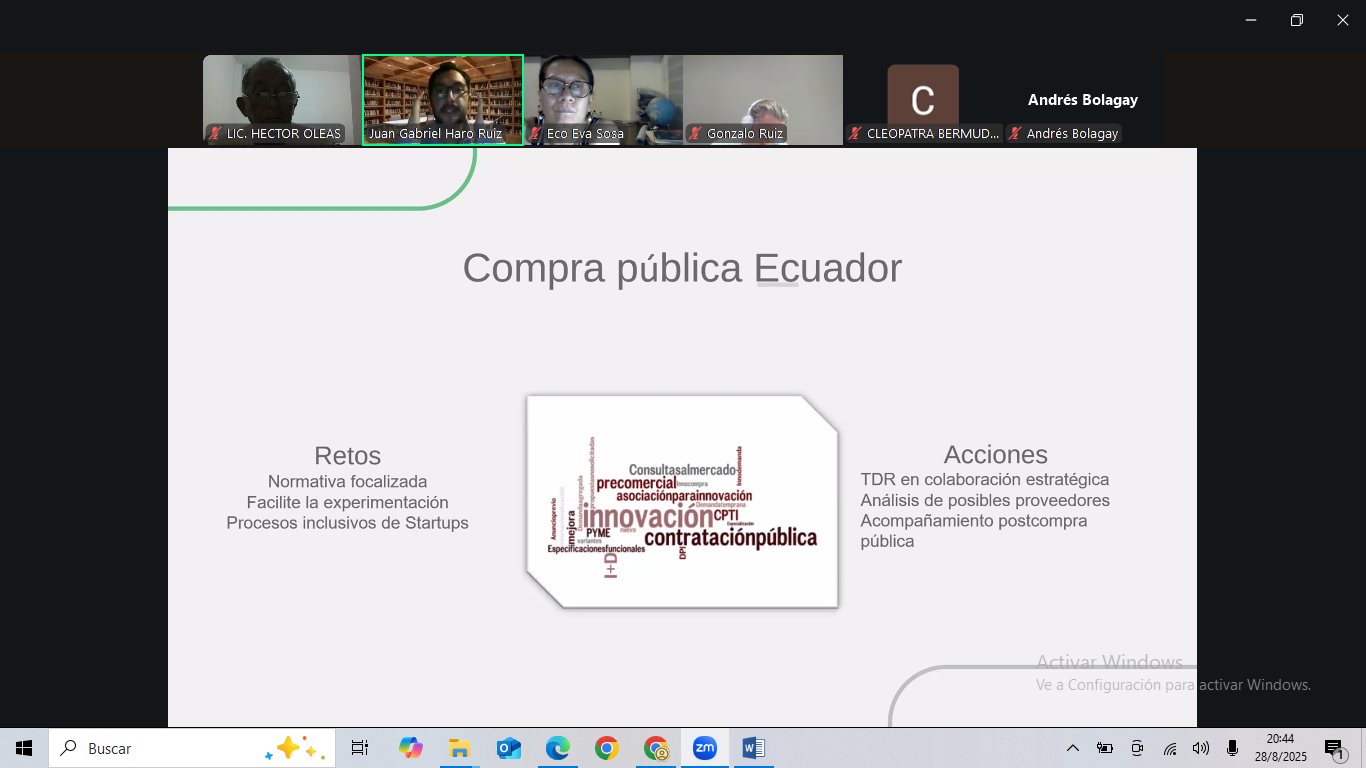This screenshot has width=1366, height=768.
Task: Click the Andrés Bolagay participant tile
Action: point(1082,100)
